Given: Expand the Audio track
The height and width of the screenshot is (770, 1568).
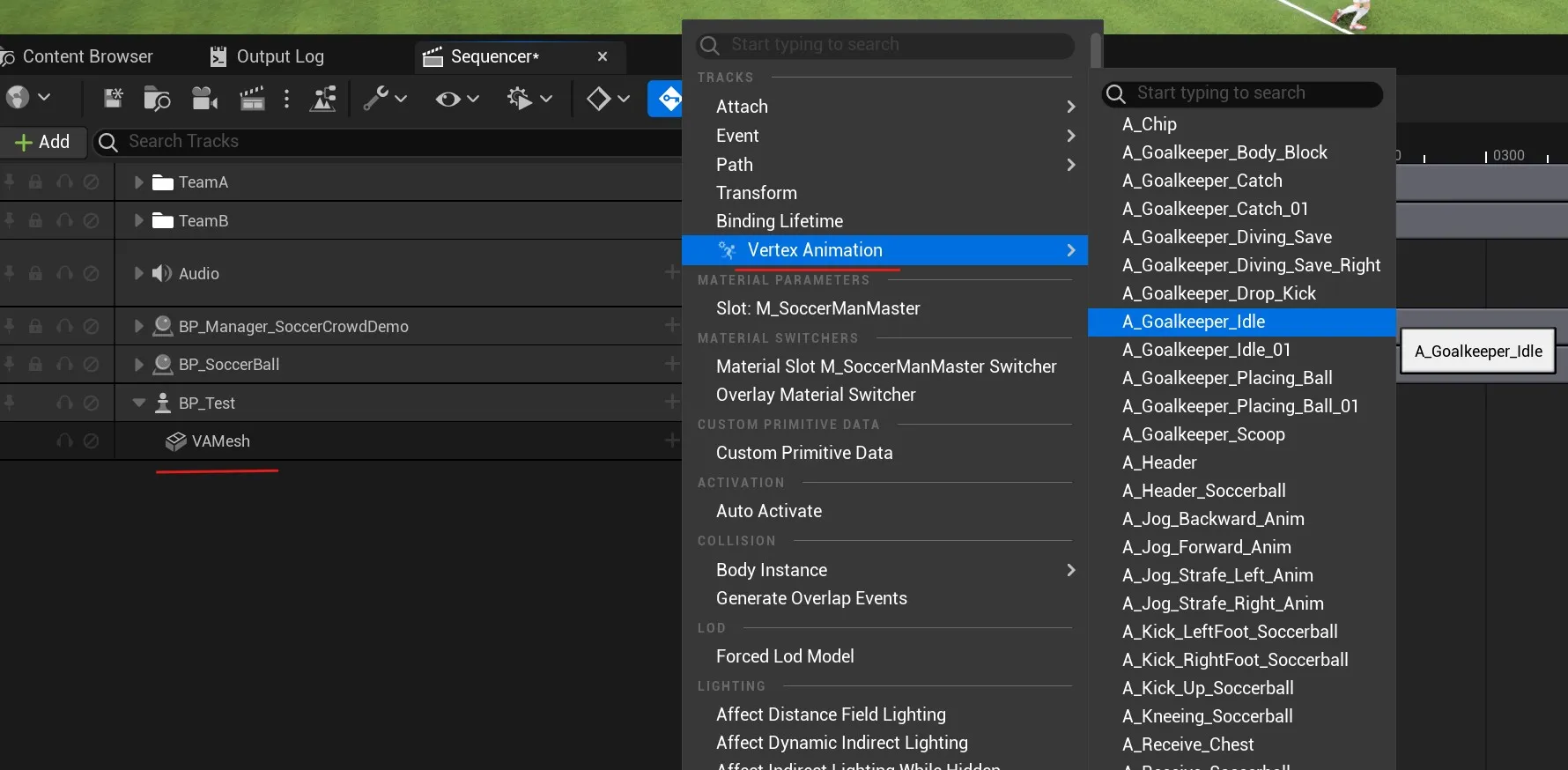Looking at the screenshot, I should click(x=138, y=273).
